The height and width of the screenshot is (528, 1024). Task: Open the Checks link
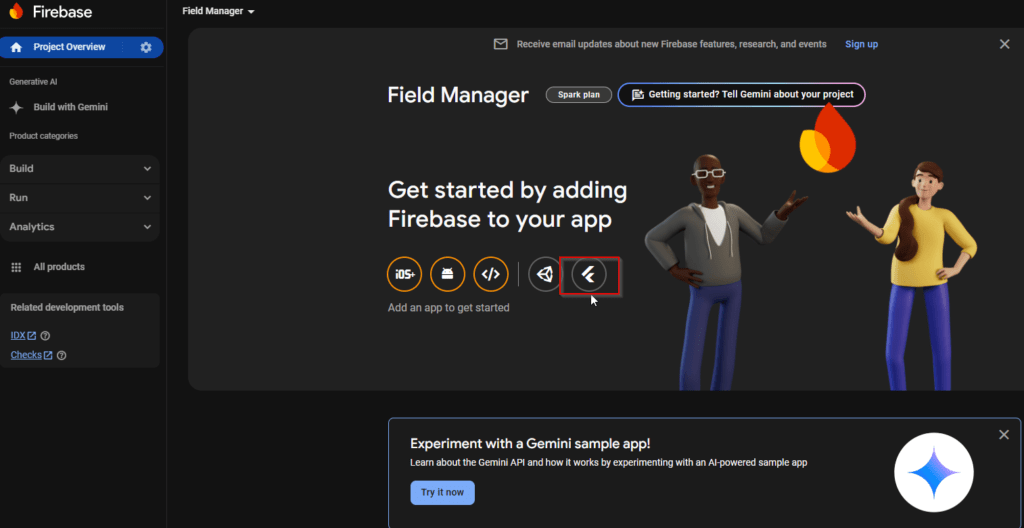click(31, 355)
